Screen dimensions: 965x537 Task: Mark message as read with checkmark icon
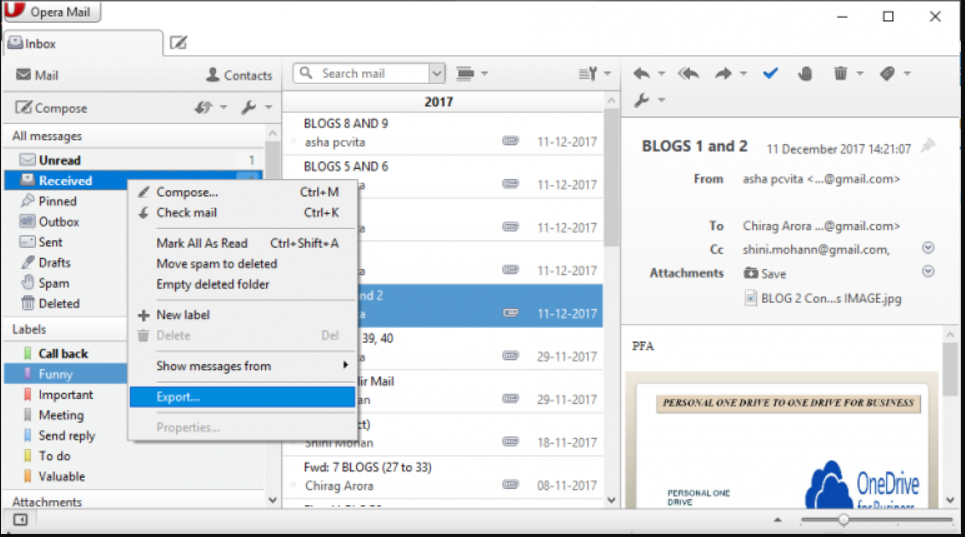(x=770, y=74)
